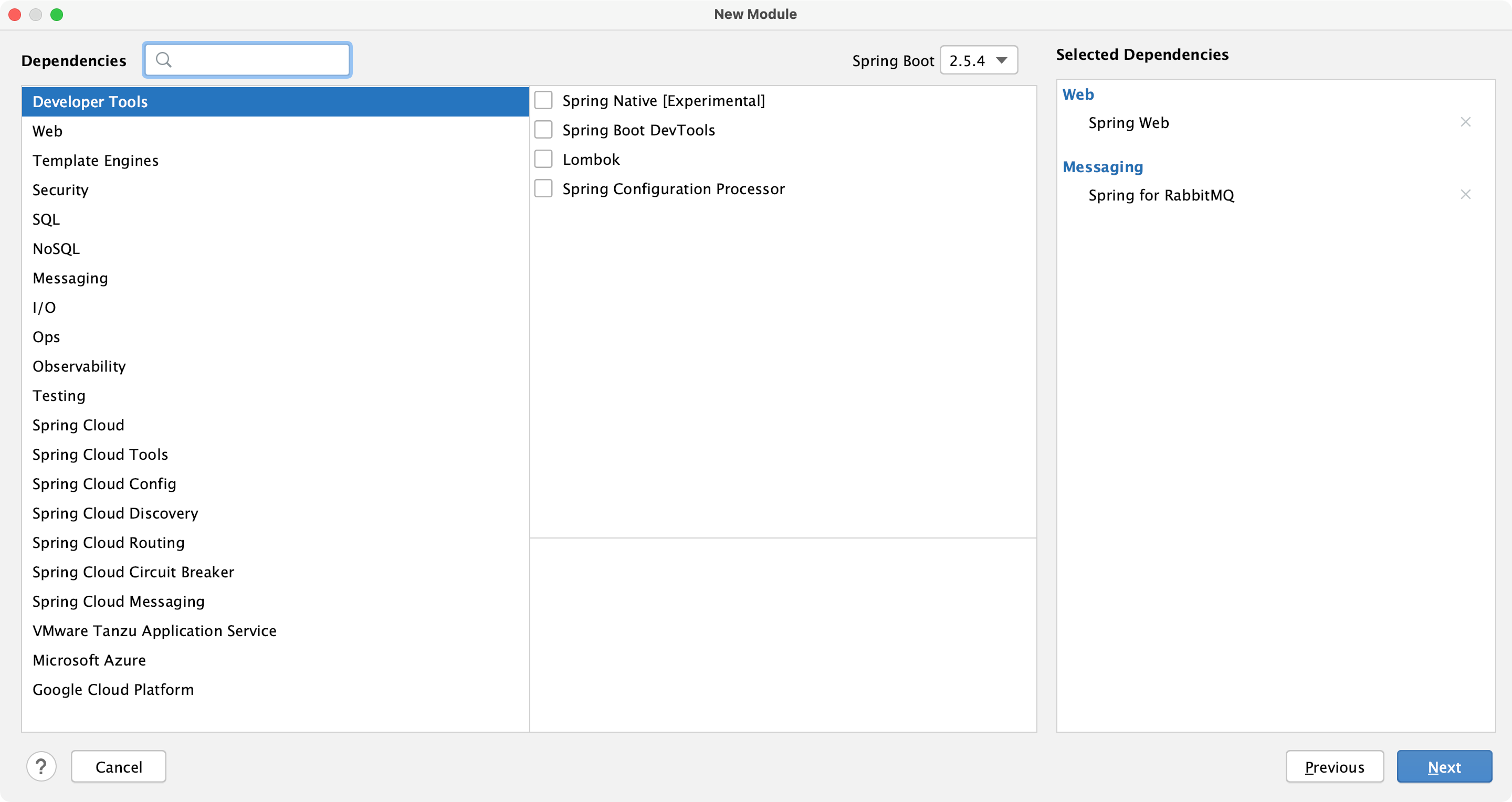
Task: Select the Web category
Action: [275, 131]
